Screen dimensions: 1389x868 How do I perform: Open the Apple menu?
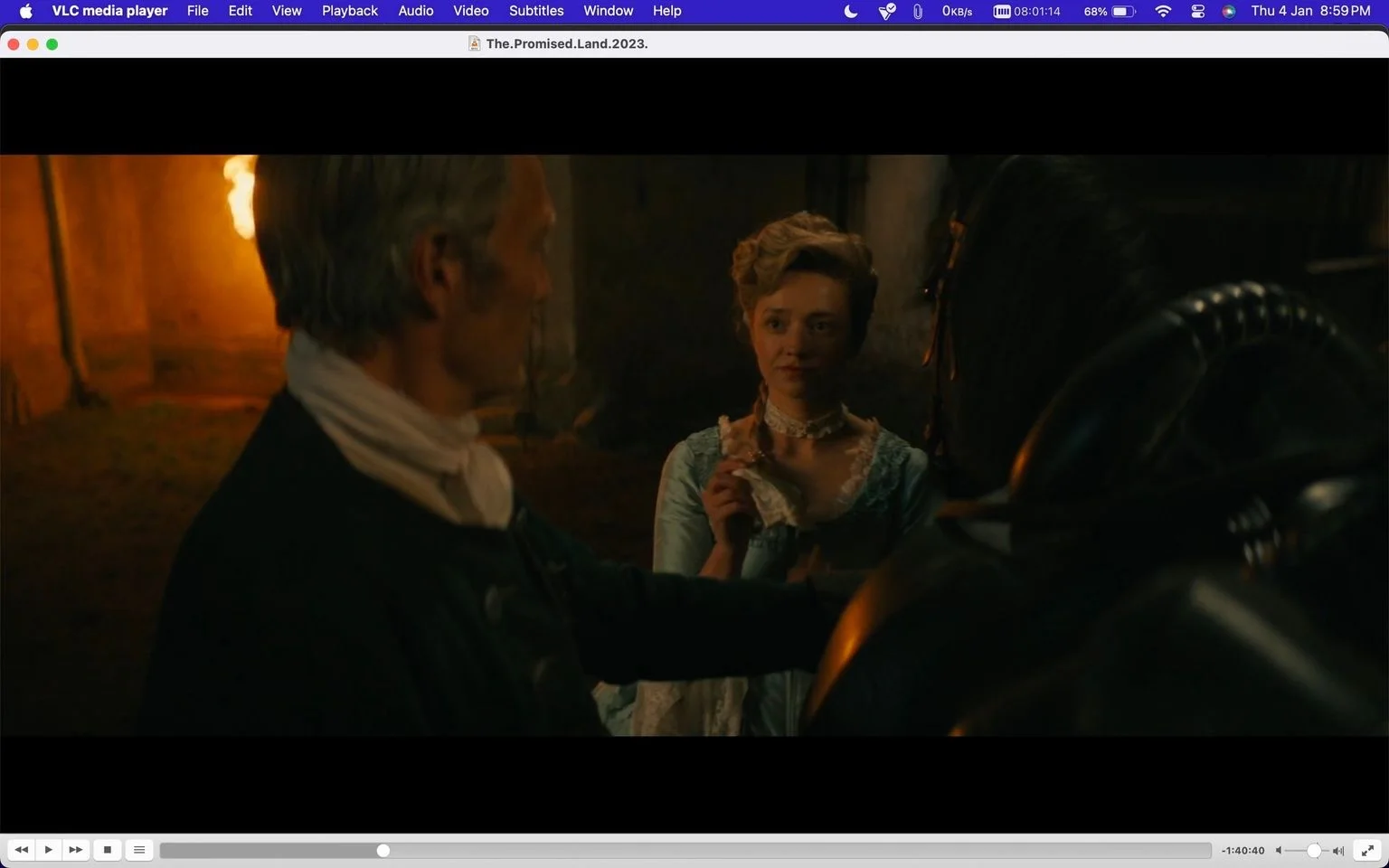[25, 11]
